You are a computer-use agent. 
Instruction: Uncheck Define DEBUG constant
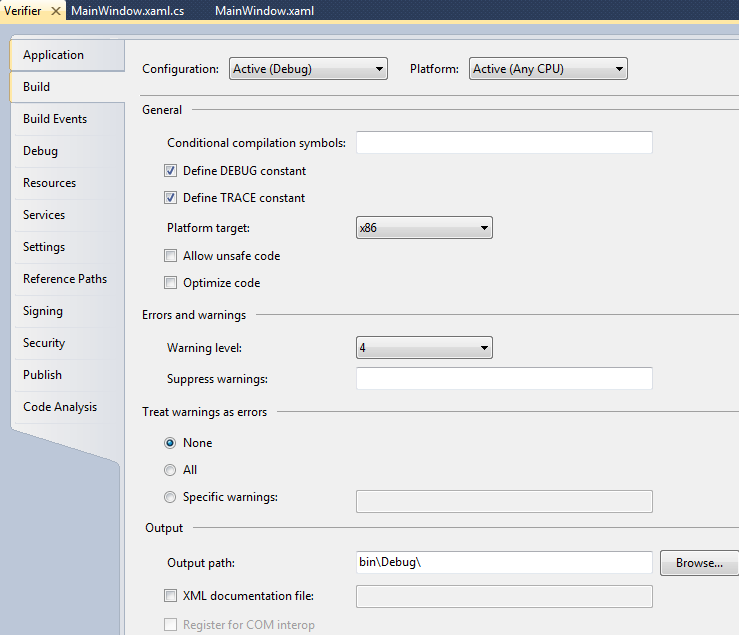[171, 171]
